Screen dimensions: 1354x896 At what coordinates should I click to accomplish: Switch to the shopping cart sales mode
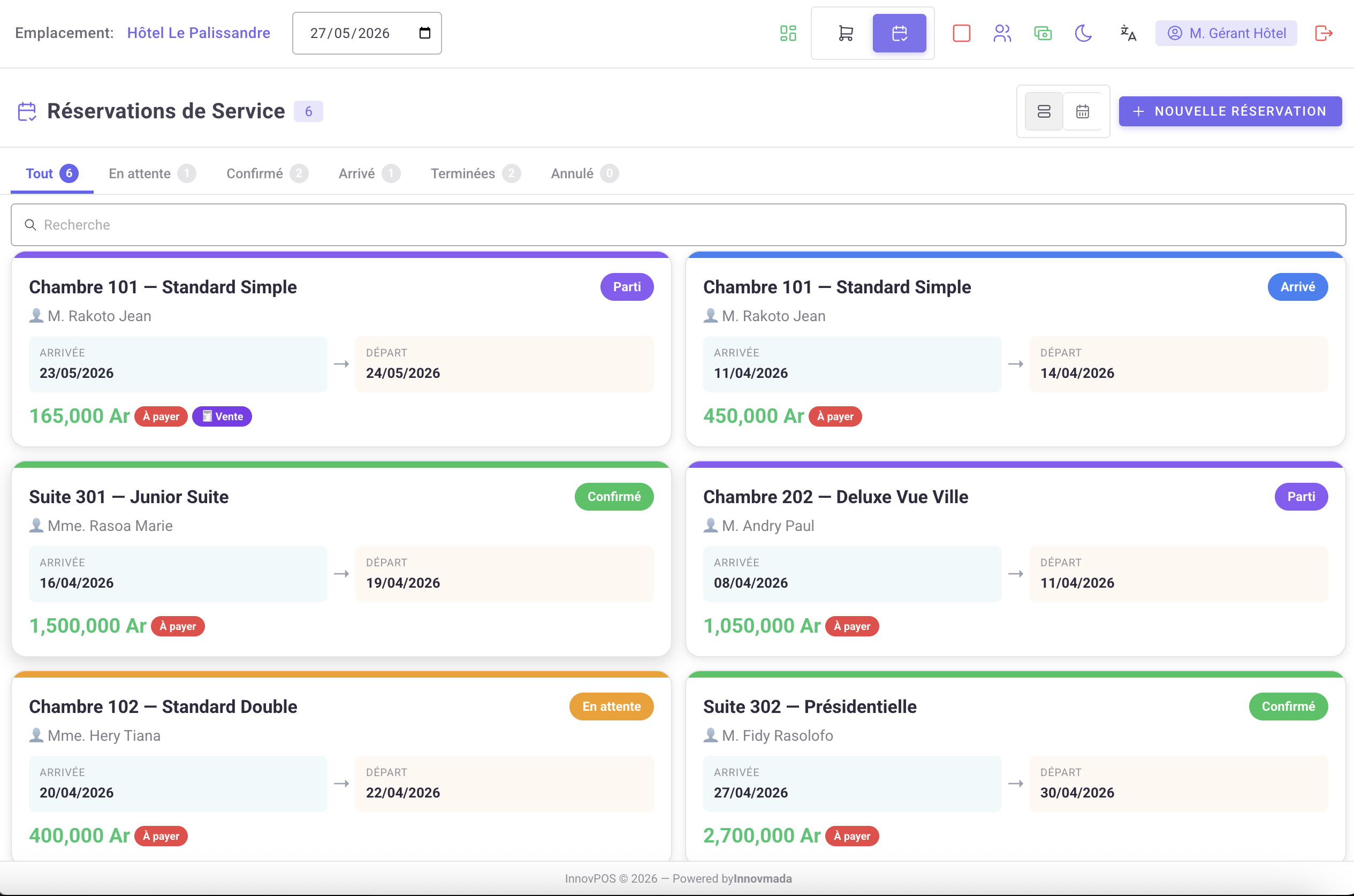coord(846,33)
